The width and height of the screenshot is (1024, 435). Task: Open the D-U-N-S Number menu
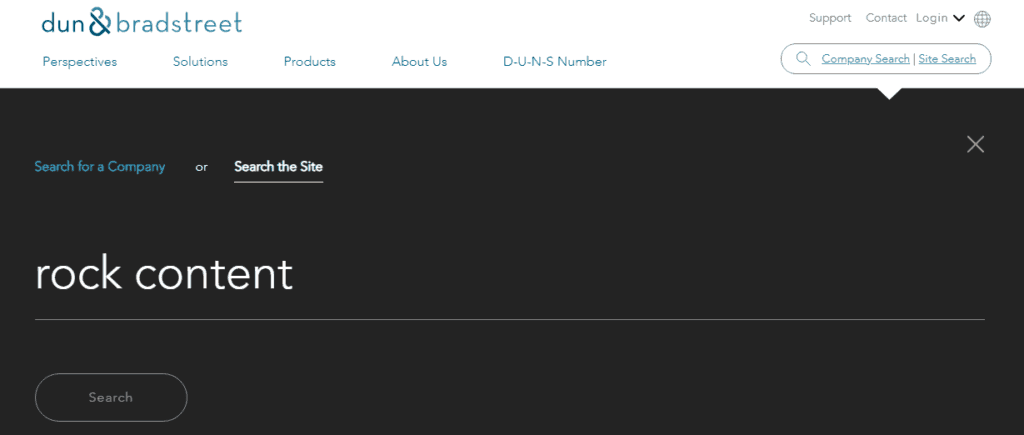[554, 62]
